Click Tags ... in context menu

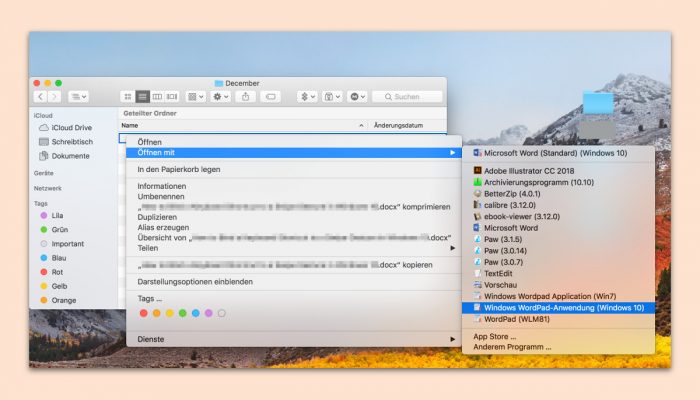click(294, 299)
